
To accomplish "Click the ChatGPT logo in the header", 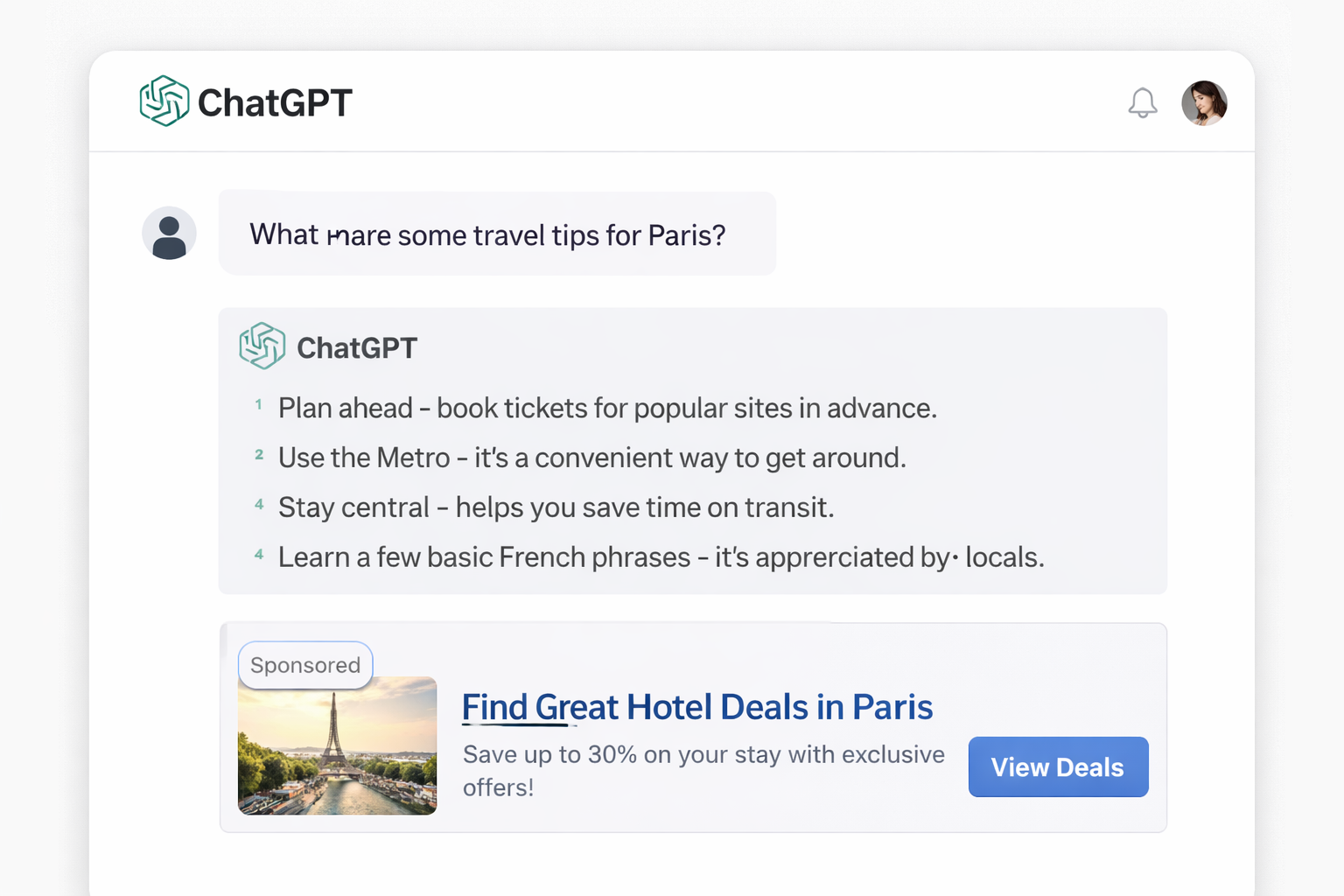I will [x=166, y=101].
